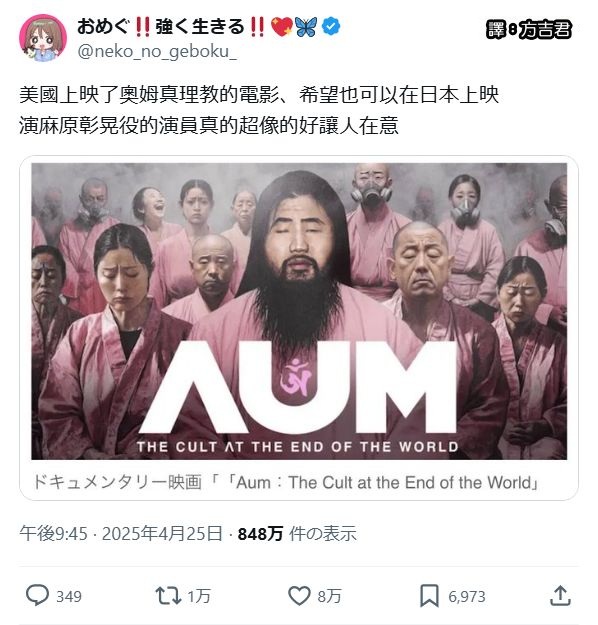Click the 1万 retweet count

[x=199, y=596]
